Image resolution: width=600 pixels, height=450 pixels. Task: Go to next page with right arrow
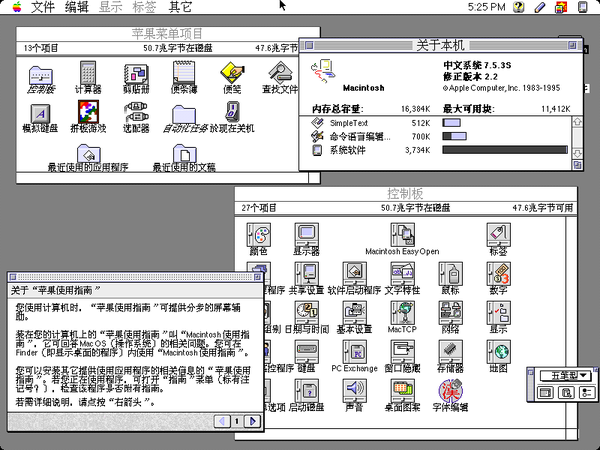tap(252, 421)
